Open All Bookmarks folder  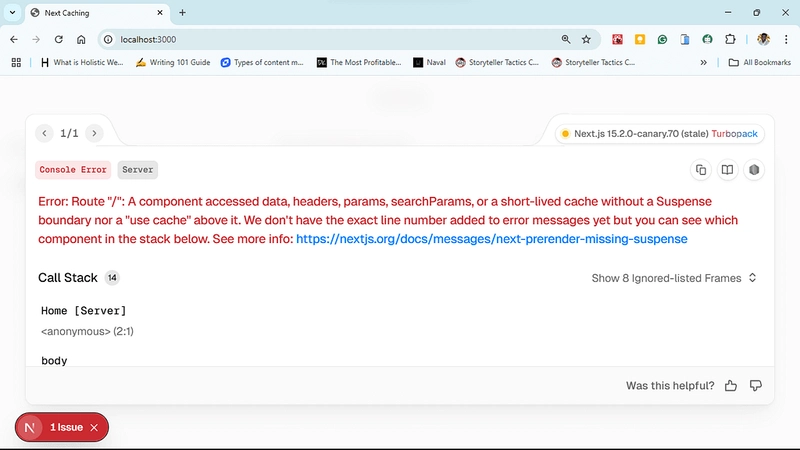[x=760, y=62]
